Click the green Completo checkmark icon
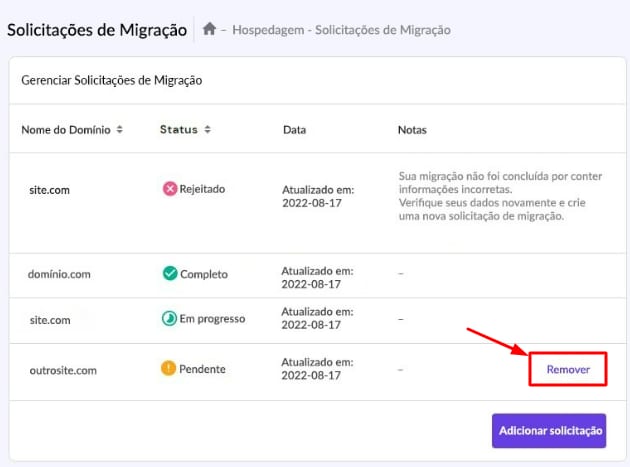Viewport: 630px width, 467px height. tap(169, 273)
